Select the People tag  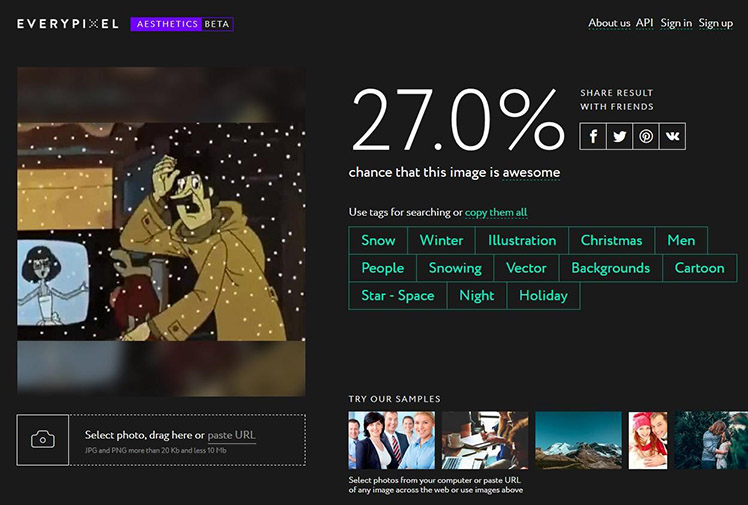pos(383,268)
